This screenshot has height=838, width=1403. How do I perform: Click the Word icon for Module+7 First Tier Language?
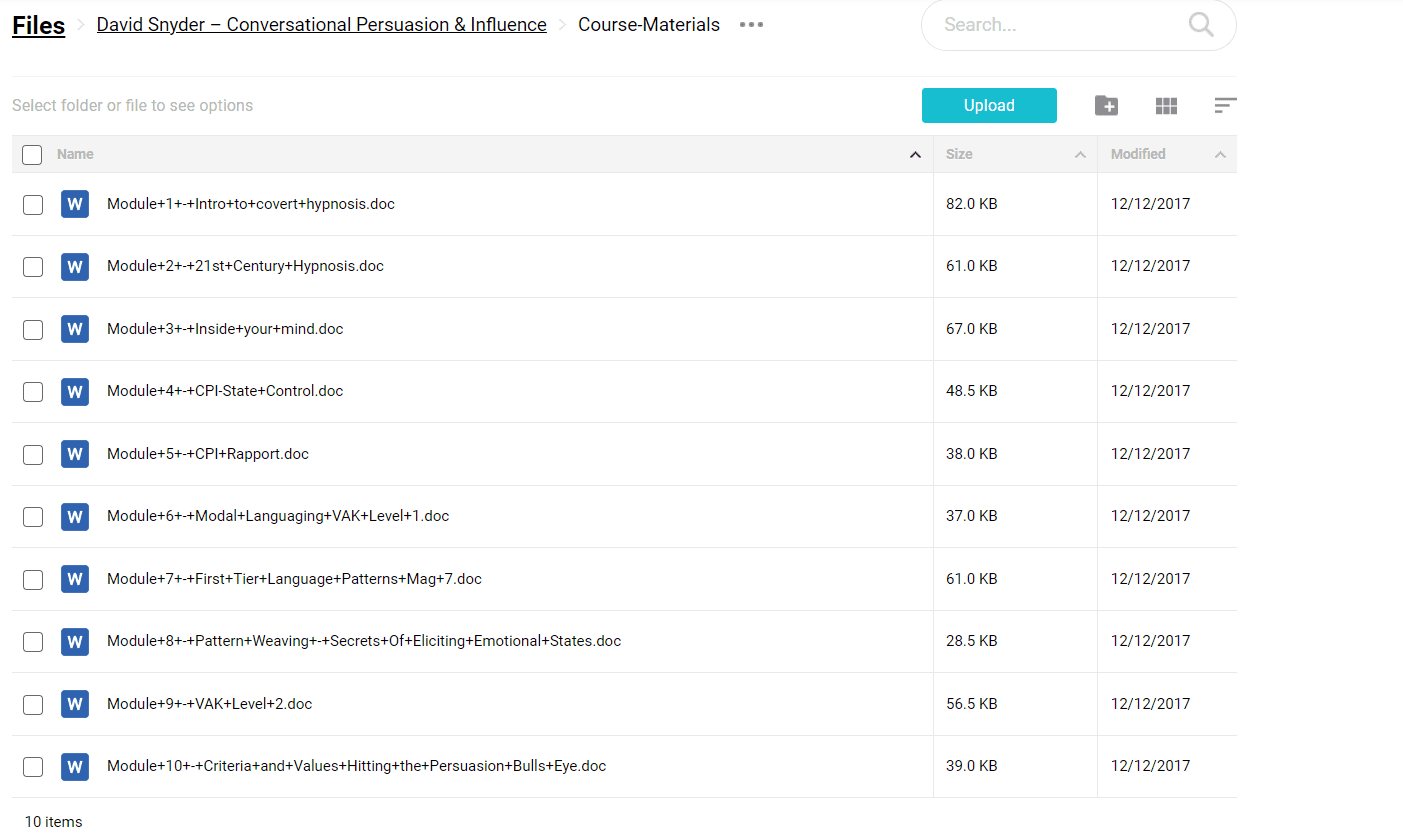click(x=75, y=579)
